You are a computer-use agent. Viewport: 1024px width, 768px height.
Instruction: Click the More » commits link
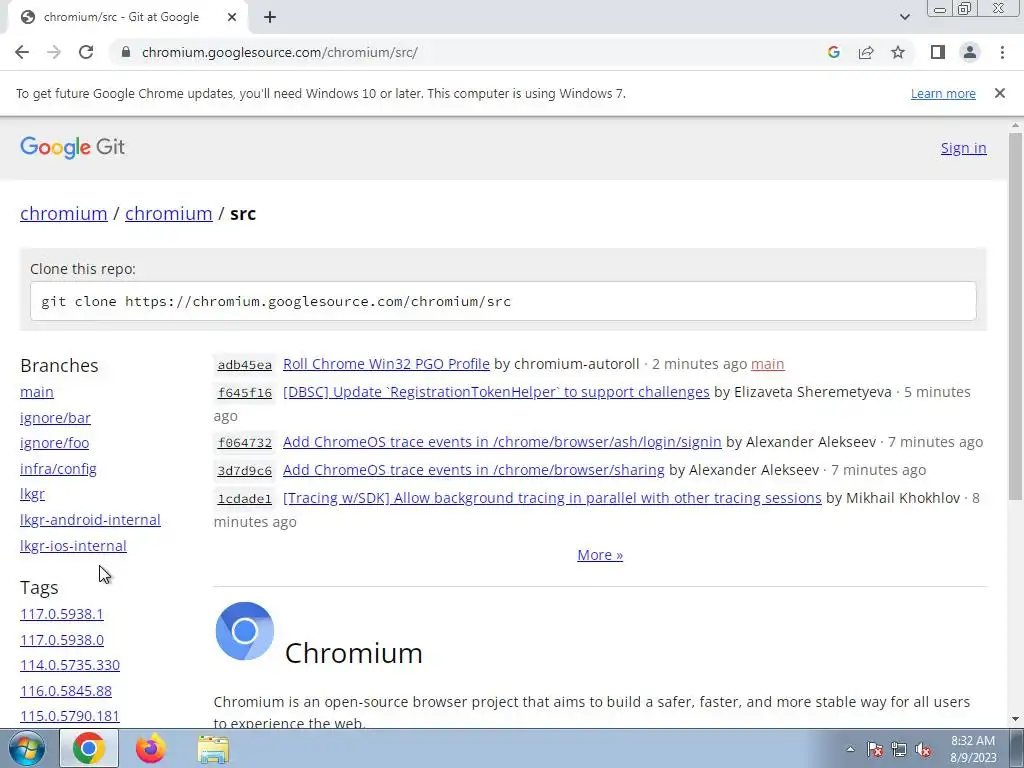pyautogui.click(x=600, y=555)
